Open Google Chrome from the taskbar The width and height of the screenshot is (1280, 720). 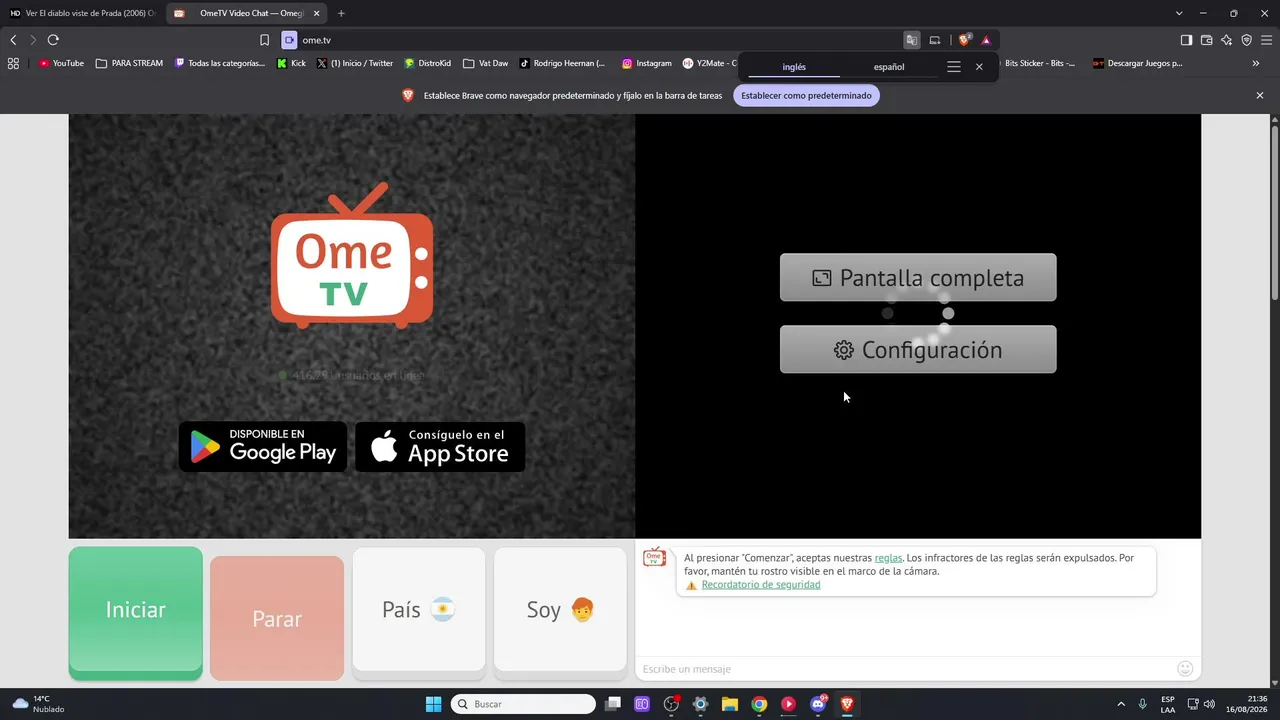[759, 704]
